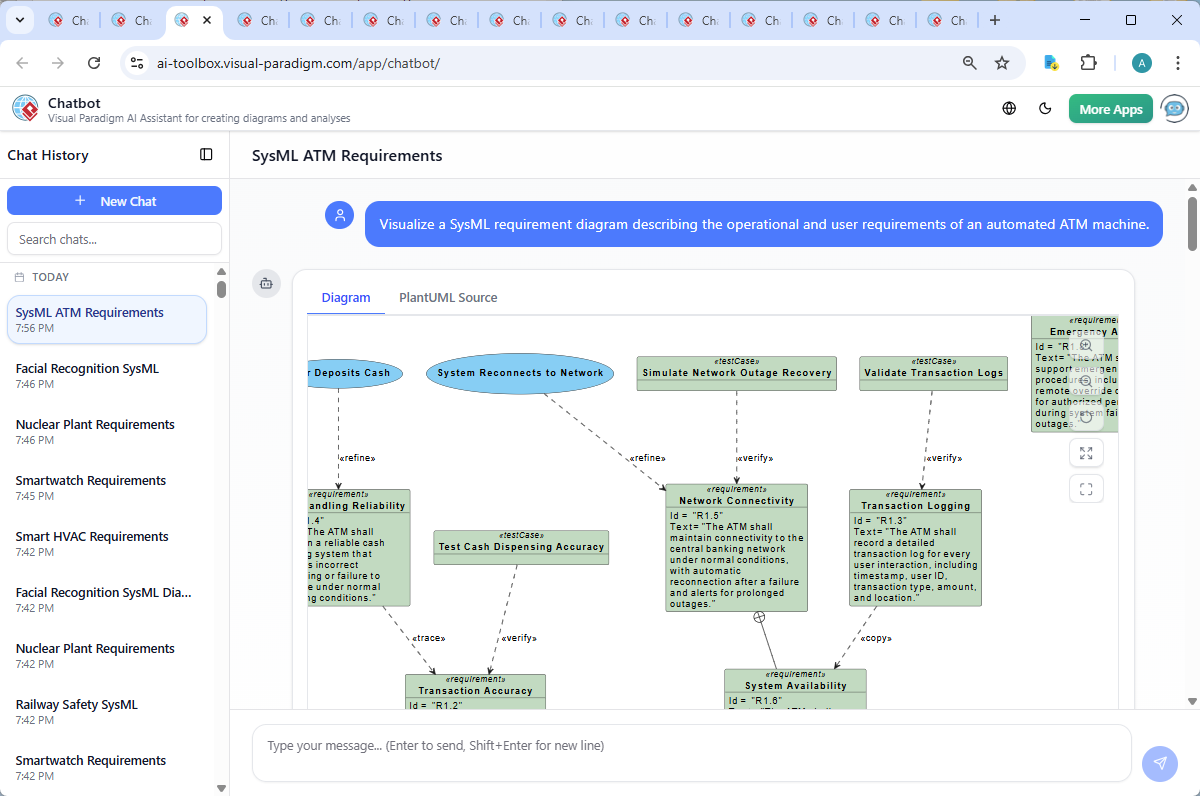1200x796 pixels.
Task: Switch to the PlantUML Source tab
Action: tap(448, 298)
